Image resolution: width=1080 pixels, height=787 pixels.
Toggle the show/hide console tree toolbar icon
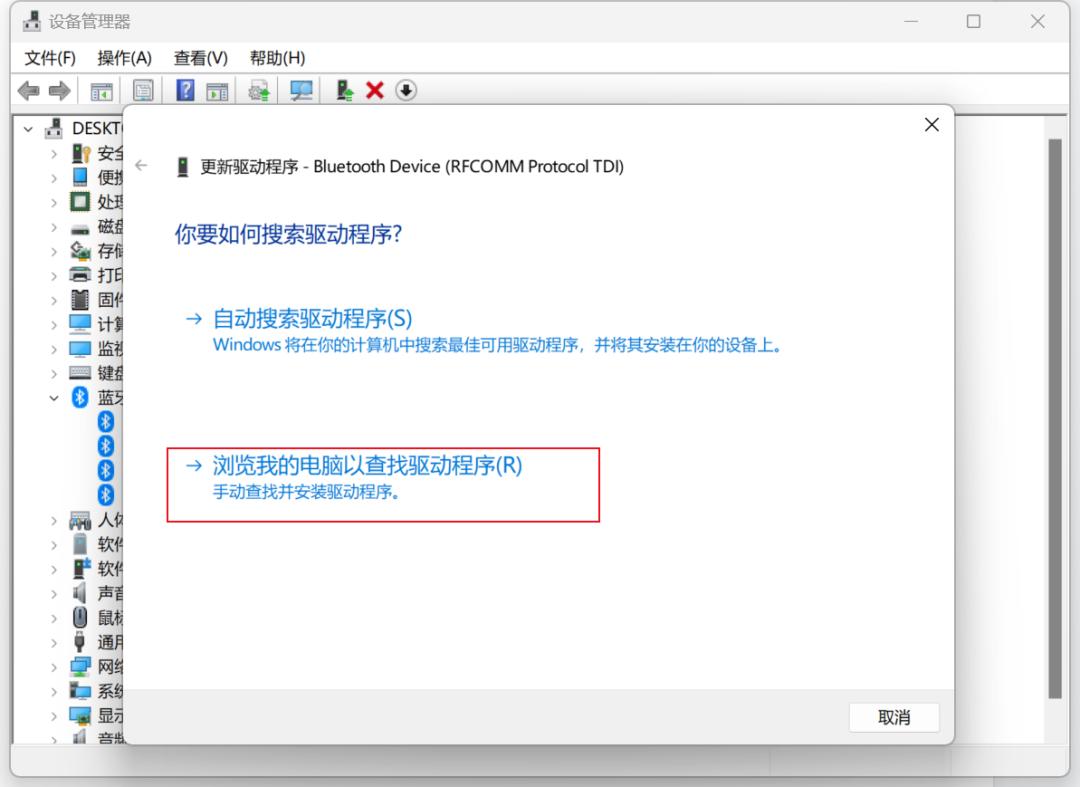click(101, 90)
